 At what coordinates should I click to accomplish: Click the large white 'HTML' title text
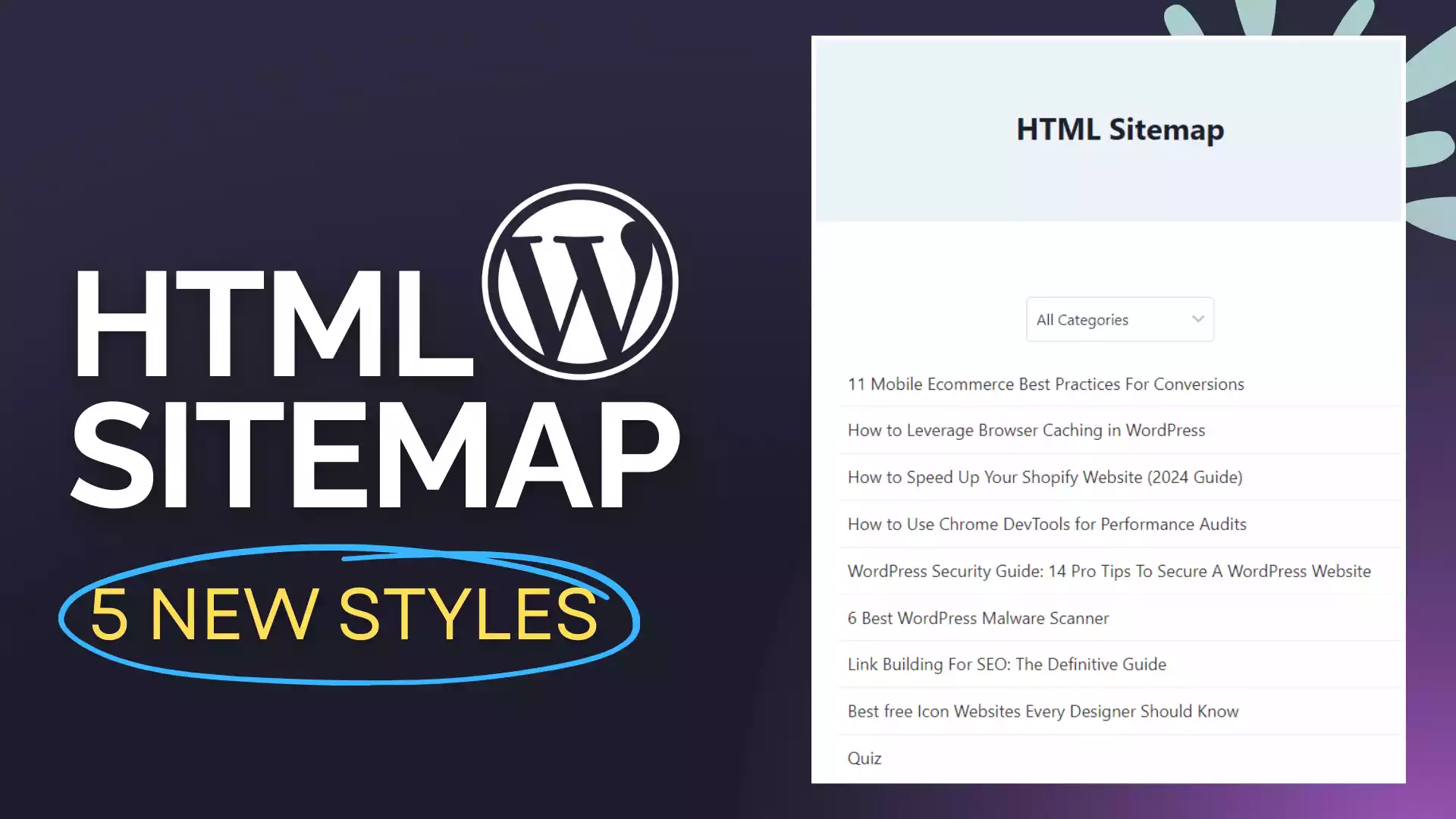coord(273,324)
